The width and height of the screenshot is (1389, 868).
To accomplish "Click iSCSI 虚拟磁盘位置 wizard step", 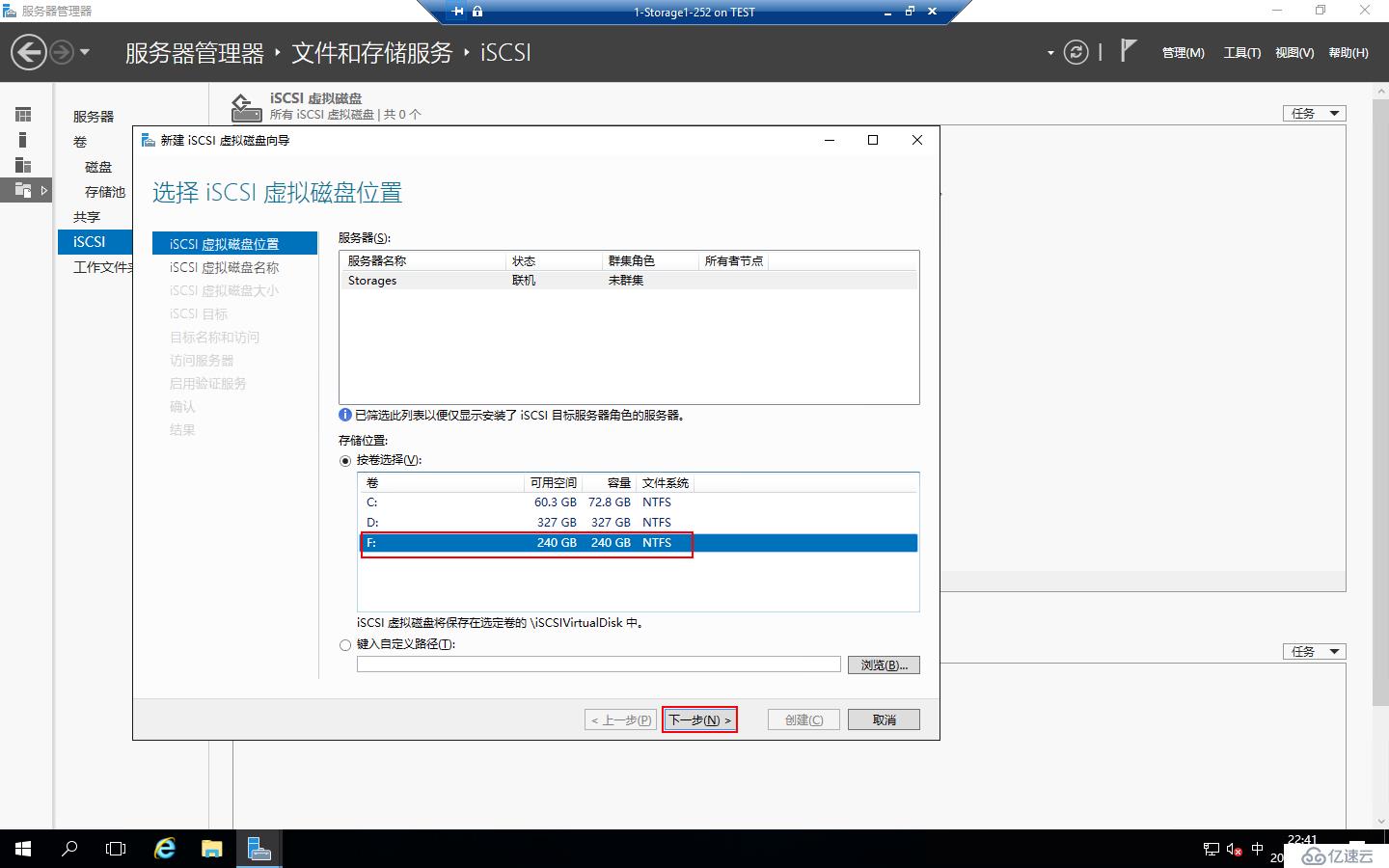I will pyautogui.click(x=234, y=244).
